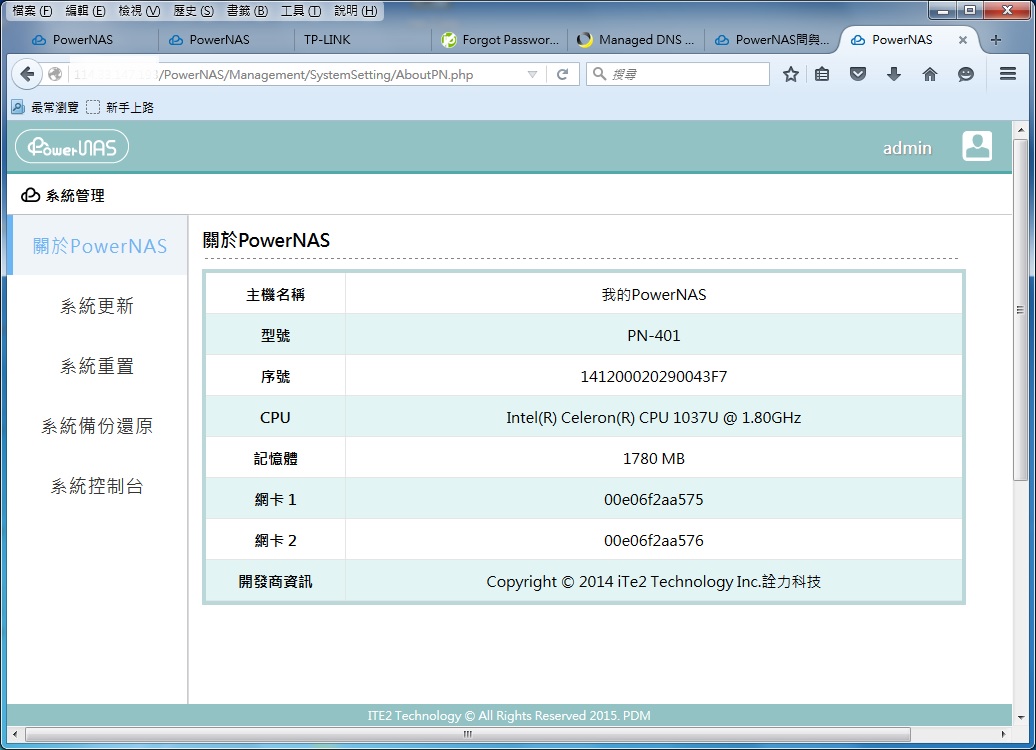Open the bookmarks list icon

[821, 74]
